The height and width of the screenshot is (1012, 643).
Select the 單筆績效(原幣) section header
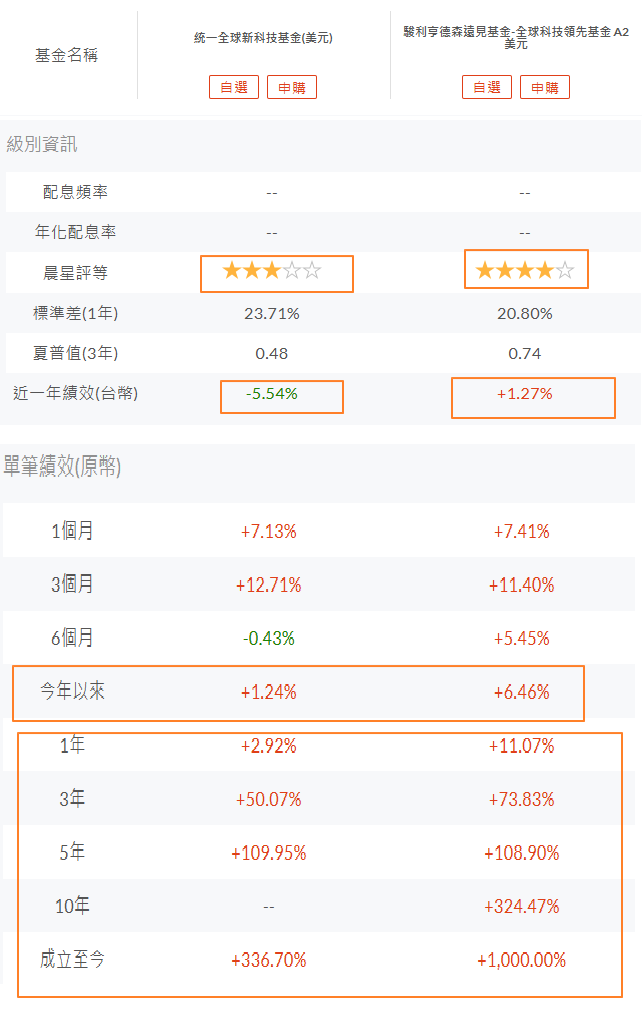(x=62, y=466)
